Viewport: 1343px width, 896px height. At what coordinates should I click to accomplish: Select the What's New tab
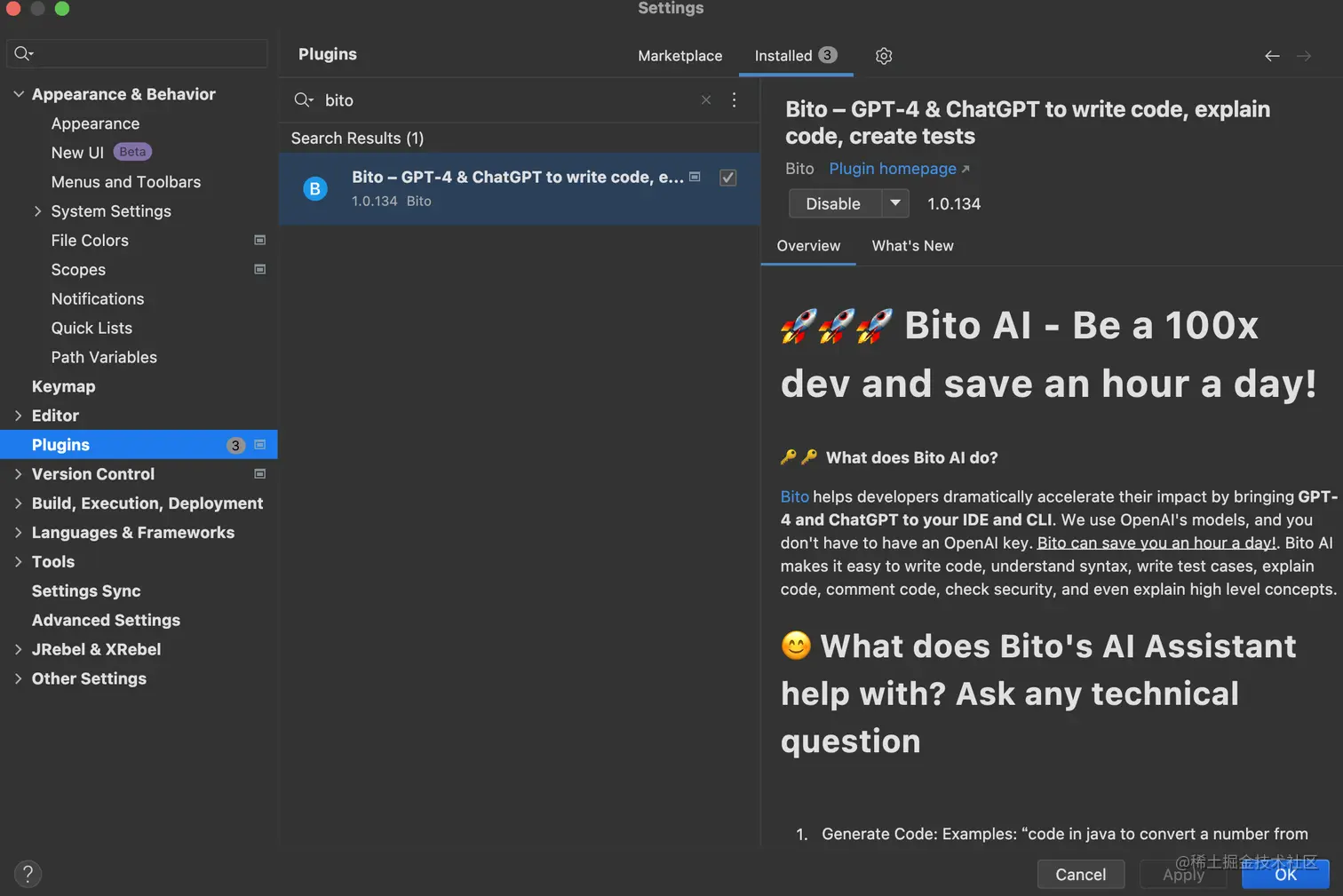pyautogui.click(x=912, y=246)
